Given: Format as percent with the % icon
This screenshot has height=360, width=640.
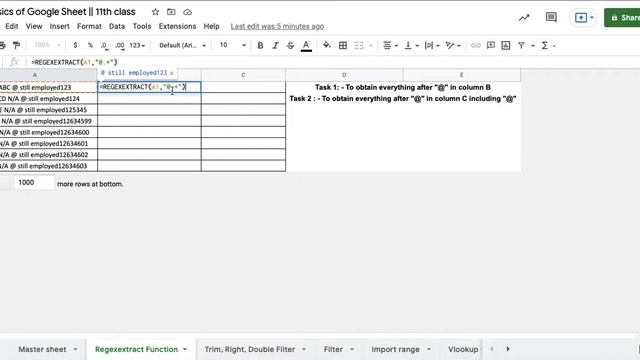Looking at the screenshot, I should click(x=90, y=45).
